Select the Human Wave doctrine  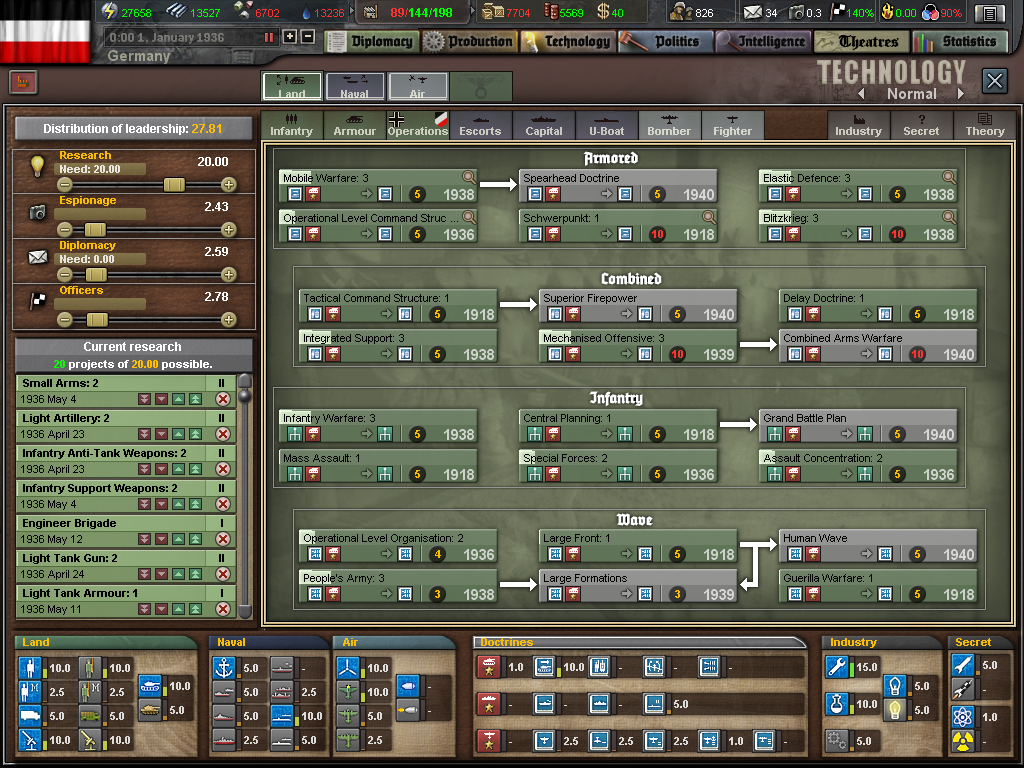(x=878, y=547)
